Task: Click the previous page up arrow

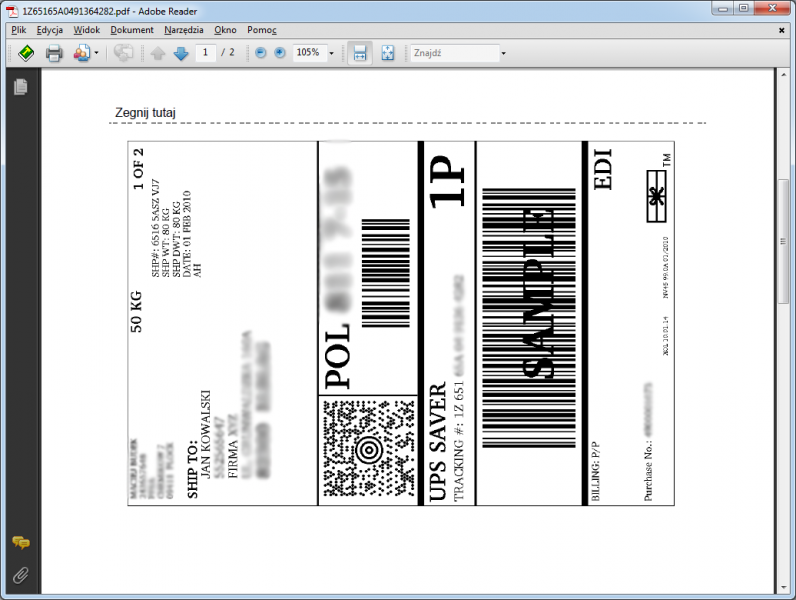Action: (x=158, y=53)
